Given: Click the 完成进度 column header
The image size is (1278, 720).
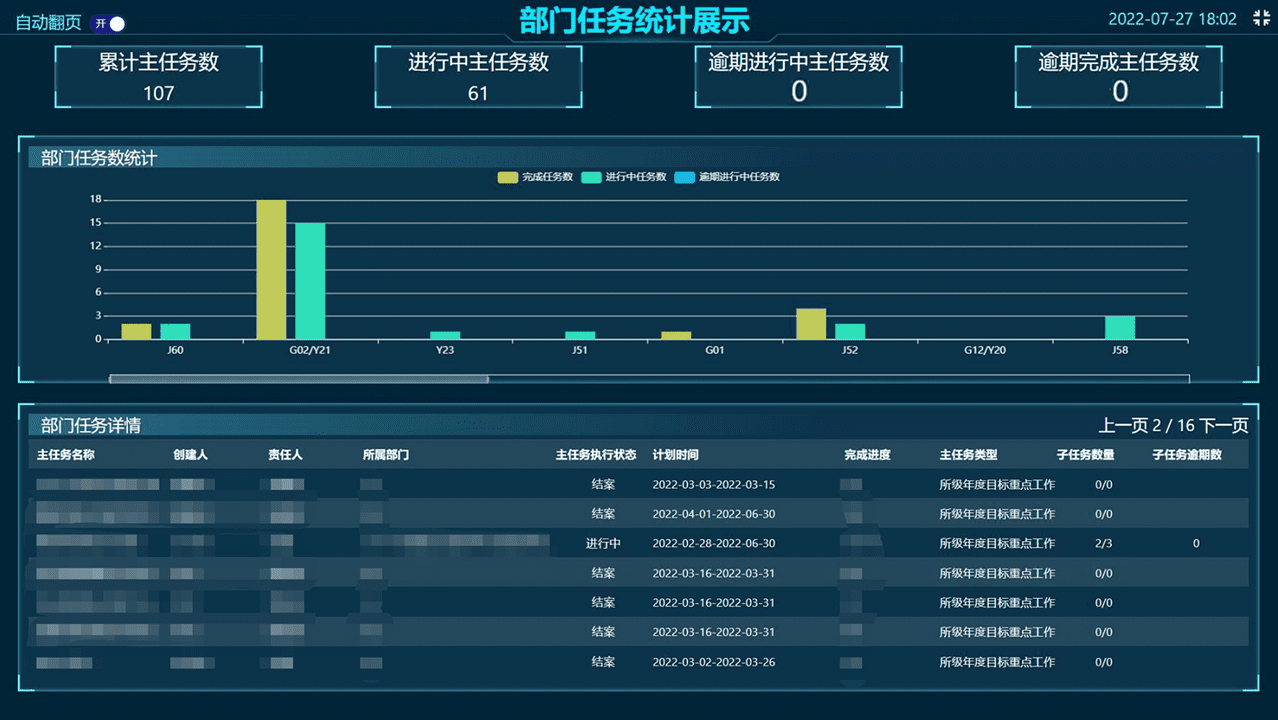Looking at the screenshot, I should pyautogui.click(x=867, y=454).
